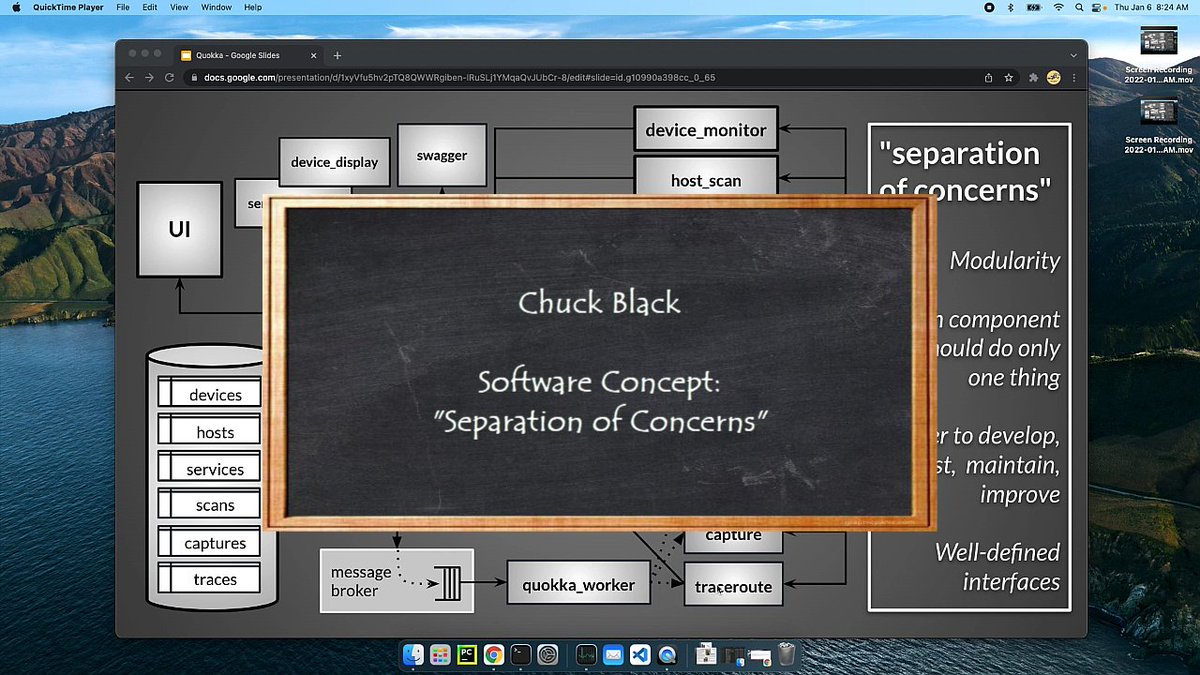Click the battery status icon

point(1035,7)
